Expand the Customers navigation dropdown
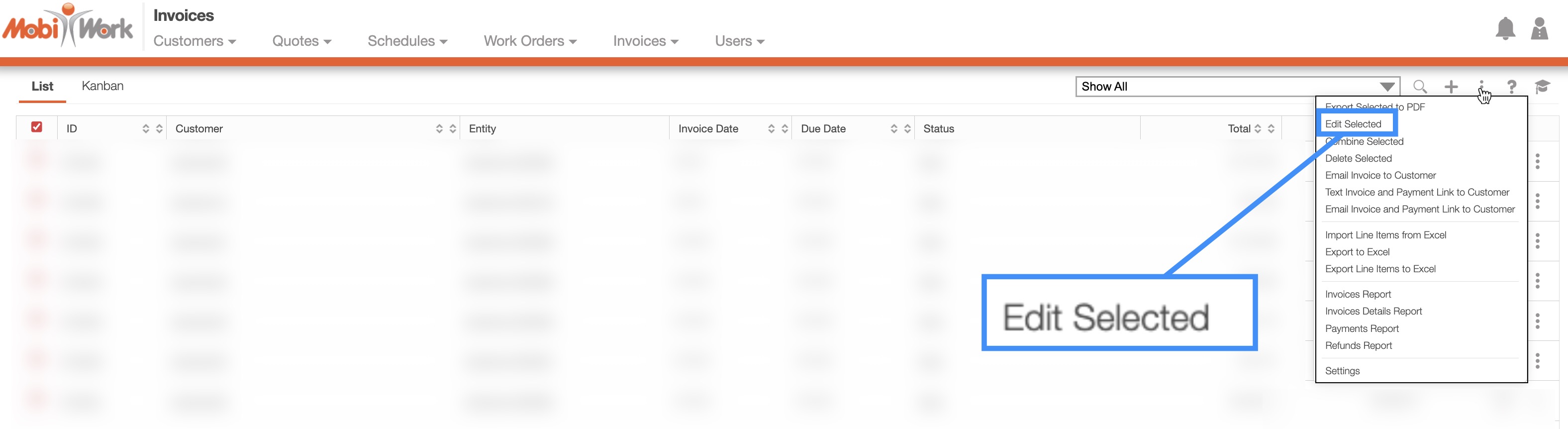 click(194, 41)
